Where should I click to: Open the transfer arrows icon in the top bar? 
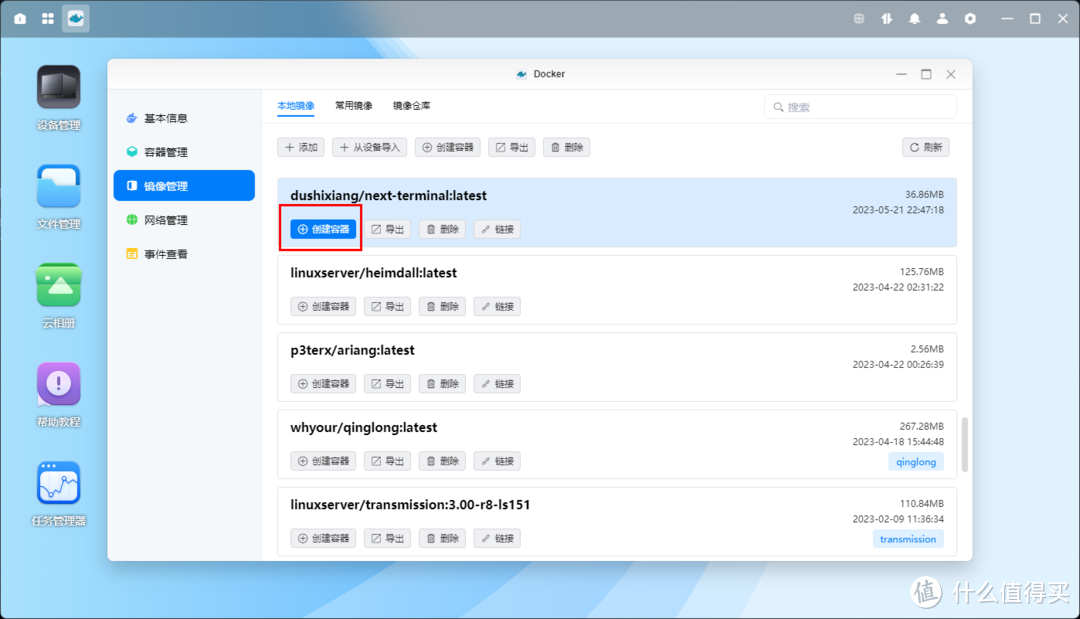click(886, 19)
